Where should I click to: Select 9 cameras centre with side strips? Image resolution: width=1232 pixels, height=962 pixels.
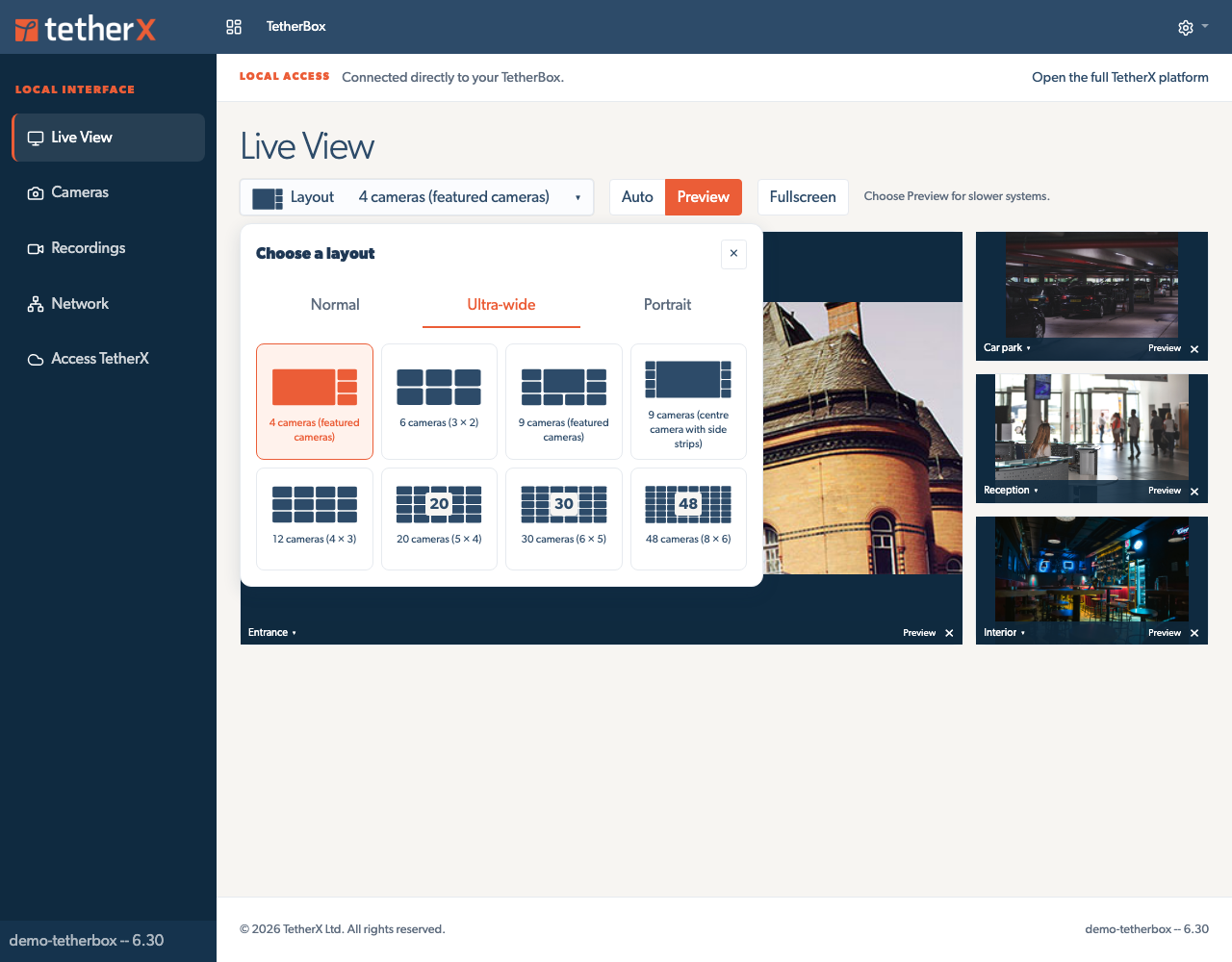point(688,401)
